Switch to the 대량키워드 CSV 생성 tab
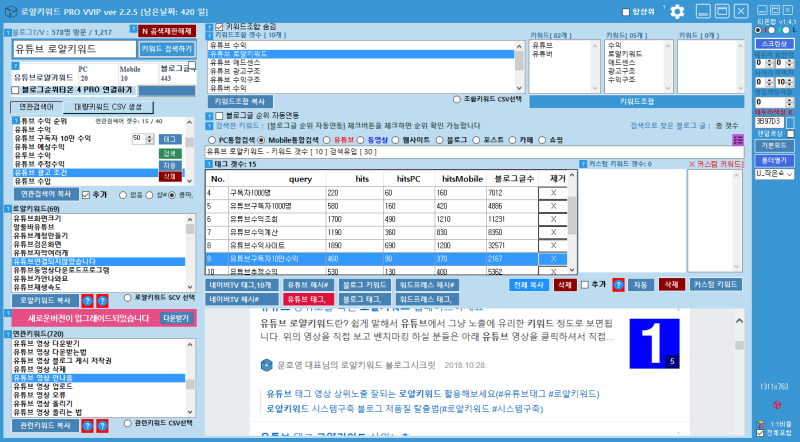This screenshot has width=800, height=442. (x=108, y=107)
